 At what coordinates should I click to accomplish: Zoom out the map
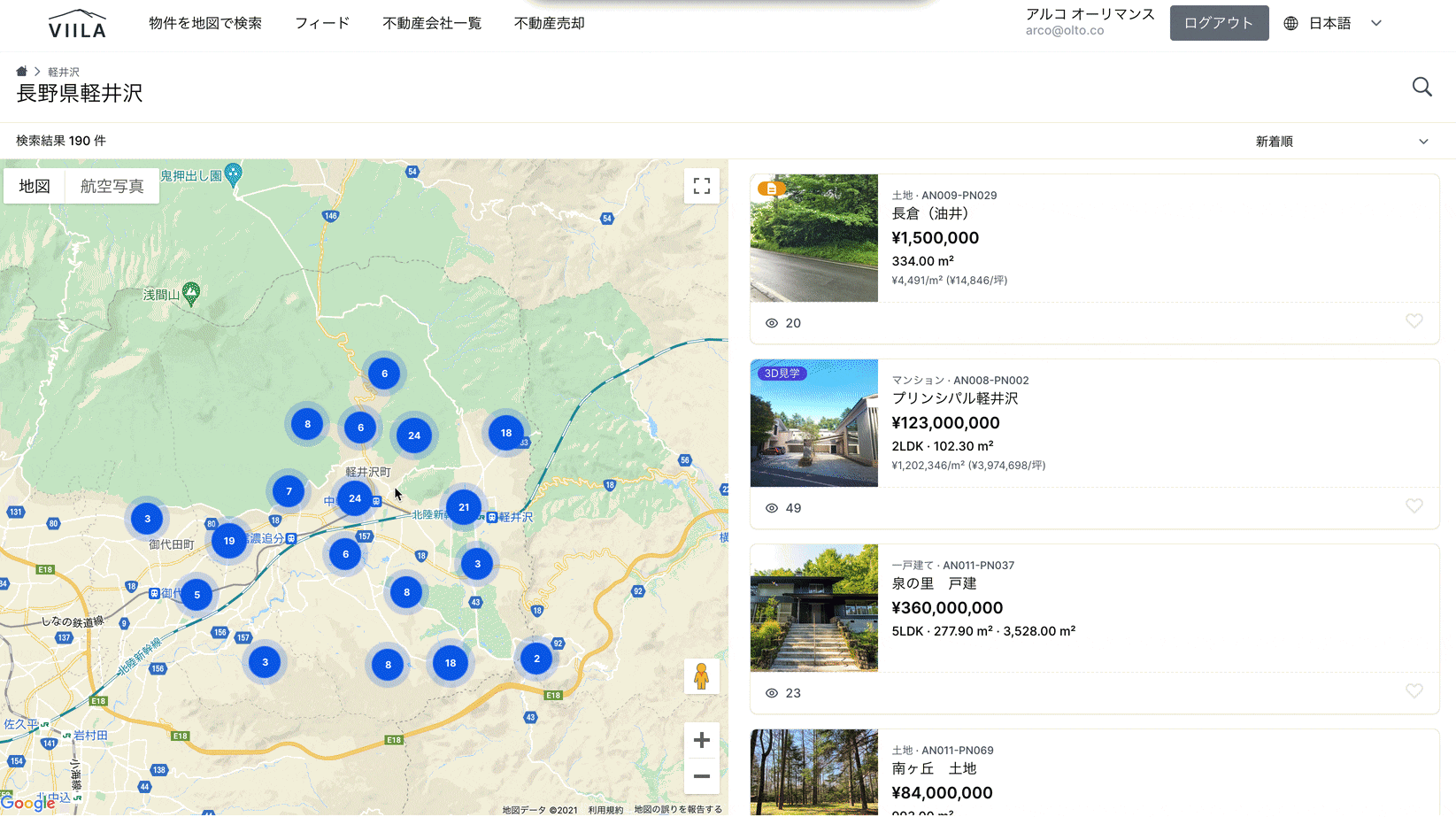[701, 776]
